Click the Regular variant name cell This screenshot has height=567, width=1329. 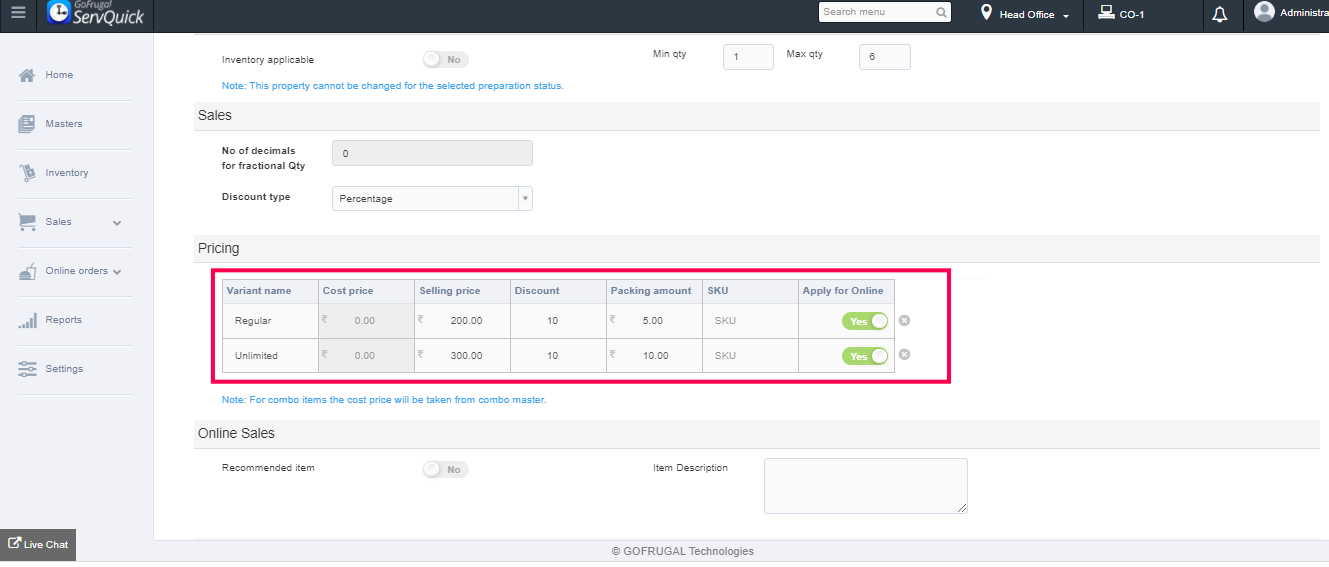270,321
